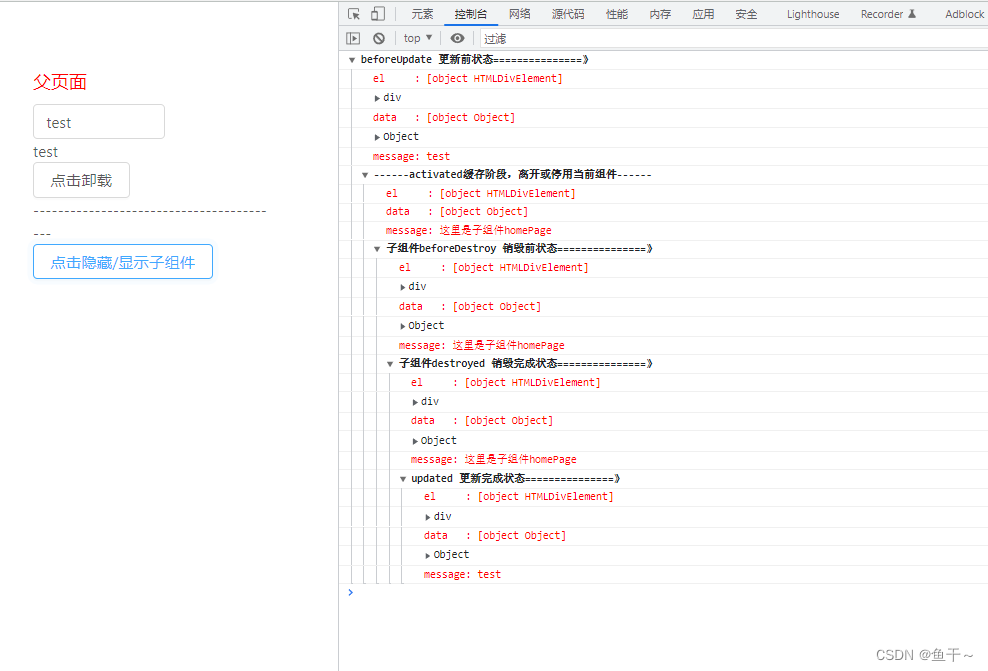Select the 控制台 tab
This screenshot has height=671, width=988.
(x=471, y=14)
